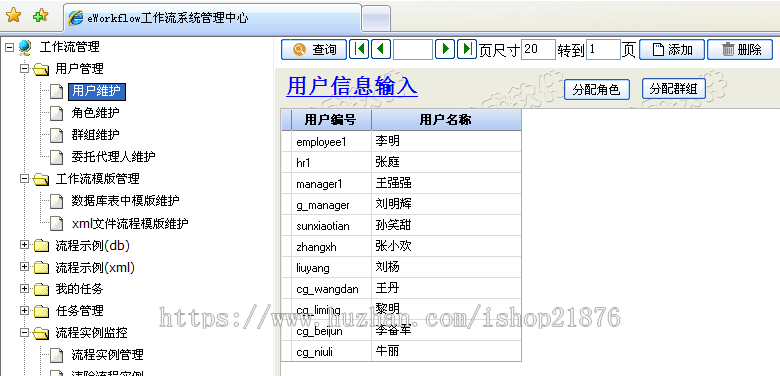Go to the last page arrow
The width and height of the screenshot is (780, 376).
coord(467,49)
